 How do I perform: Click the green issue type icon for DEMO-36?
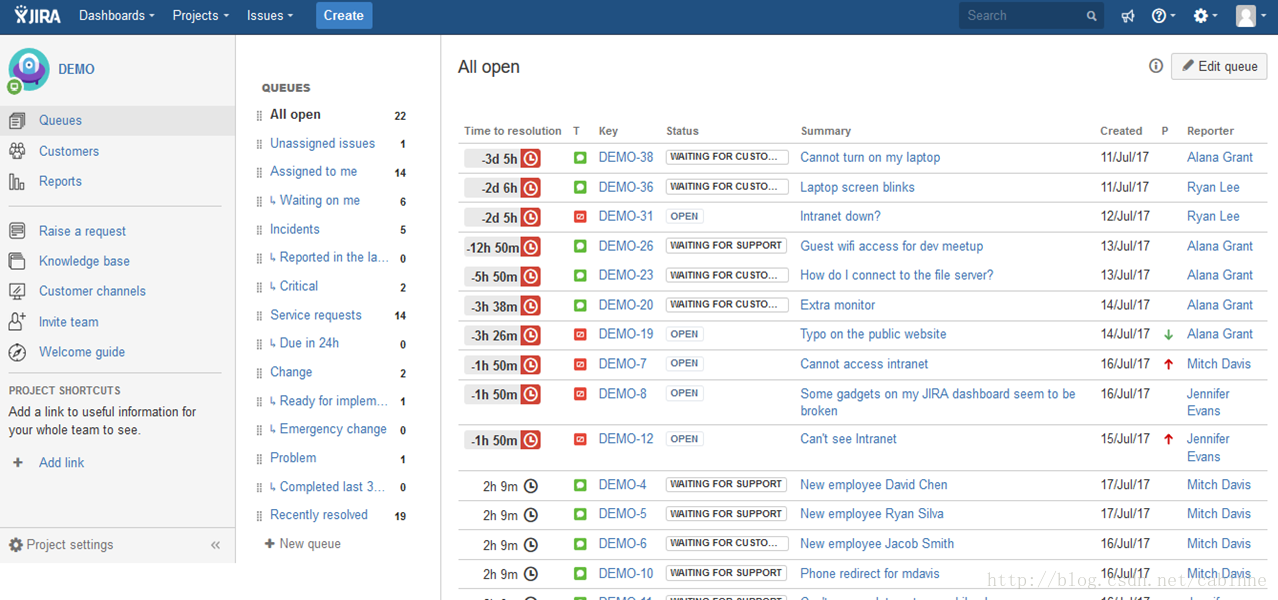click(580, 187)
